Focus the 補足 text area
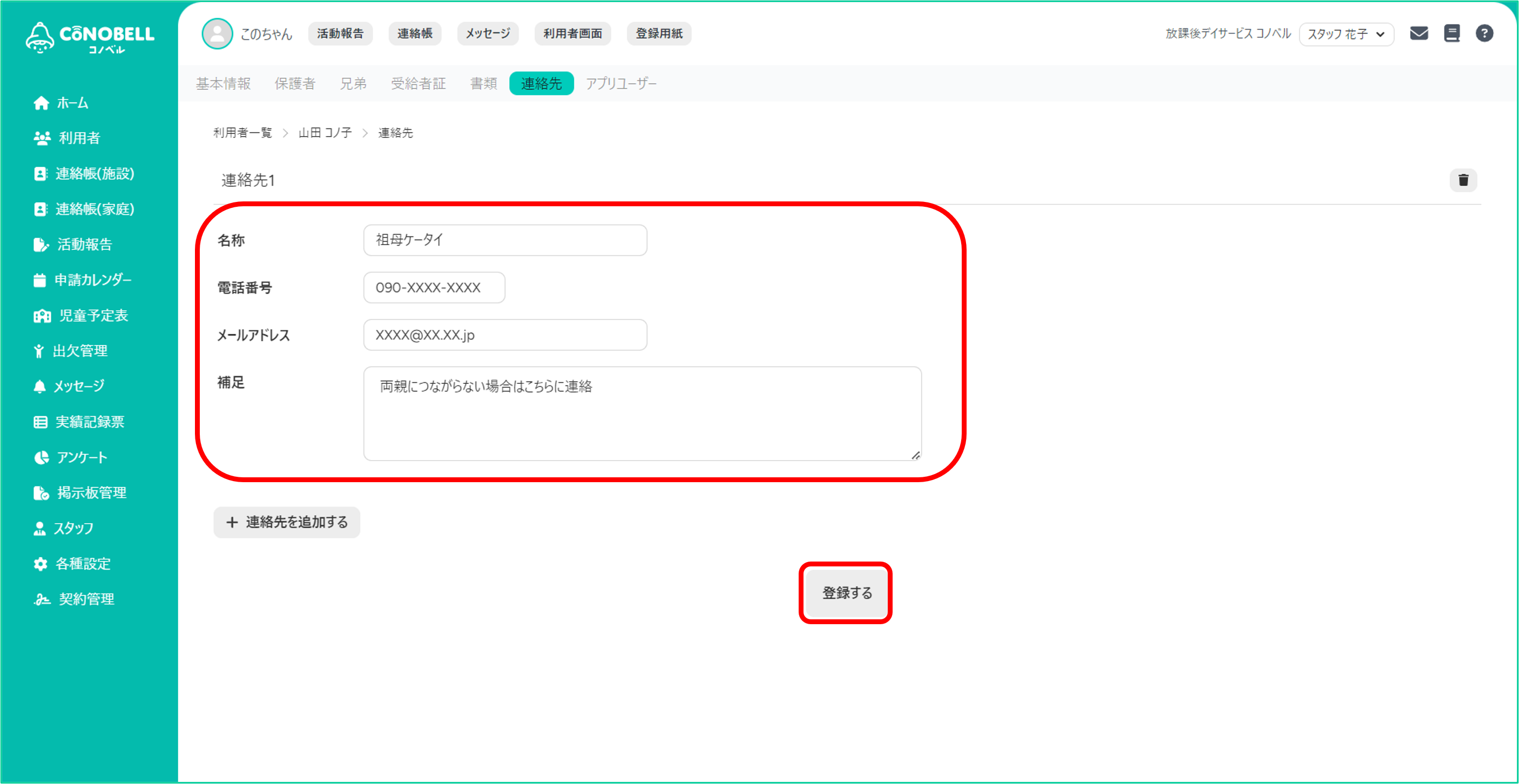Image resolution: width=1519 pixels, height=784 pixels. pyautogui.click(x=643, y=414)
